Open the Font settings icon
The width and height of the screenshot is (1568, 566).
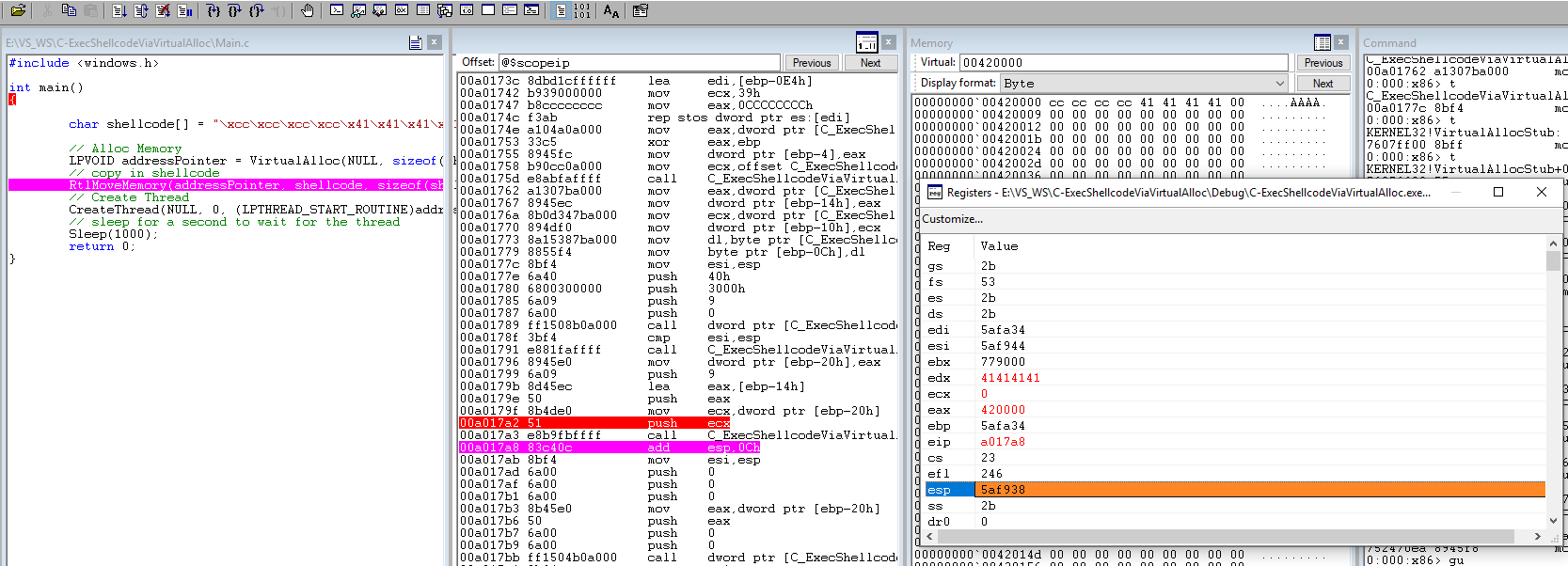click(611, 10)
